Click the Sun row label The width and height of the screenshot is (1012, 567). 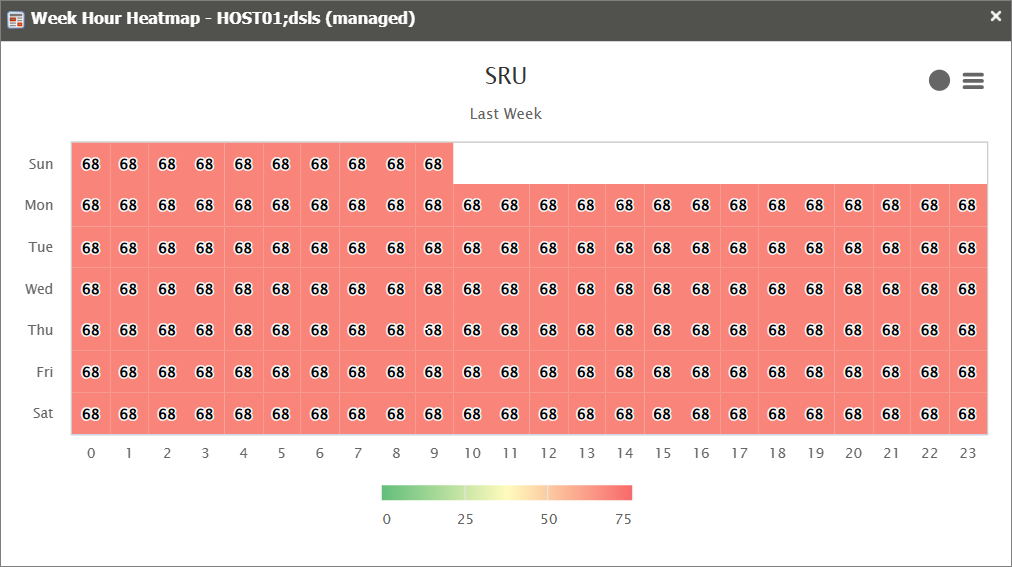tap(41, 164)
